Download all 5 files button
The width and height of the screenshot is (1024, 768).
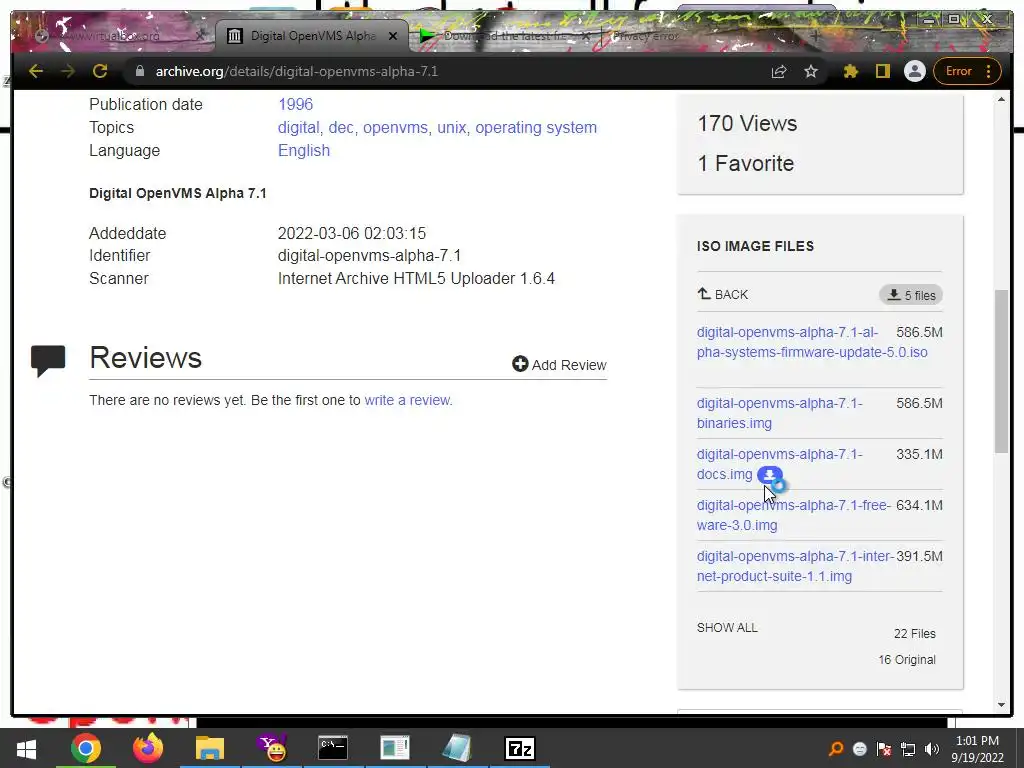(910, 295)
